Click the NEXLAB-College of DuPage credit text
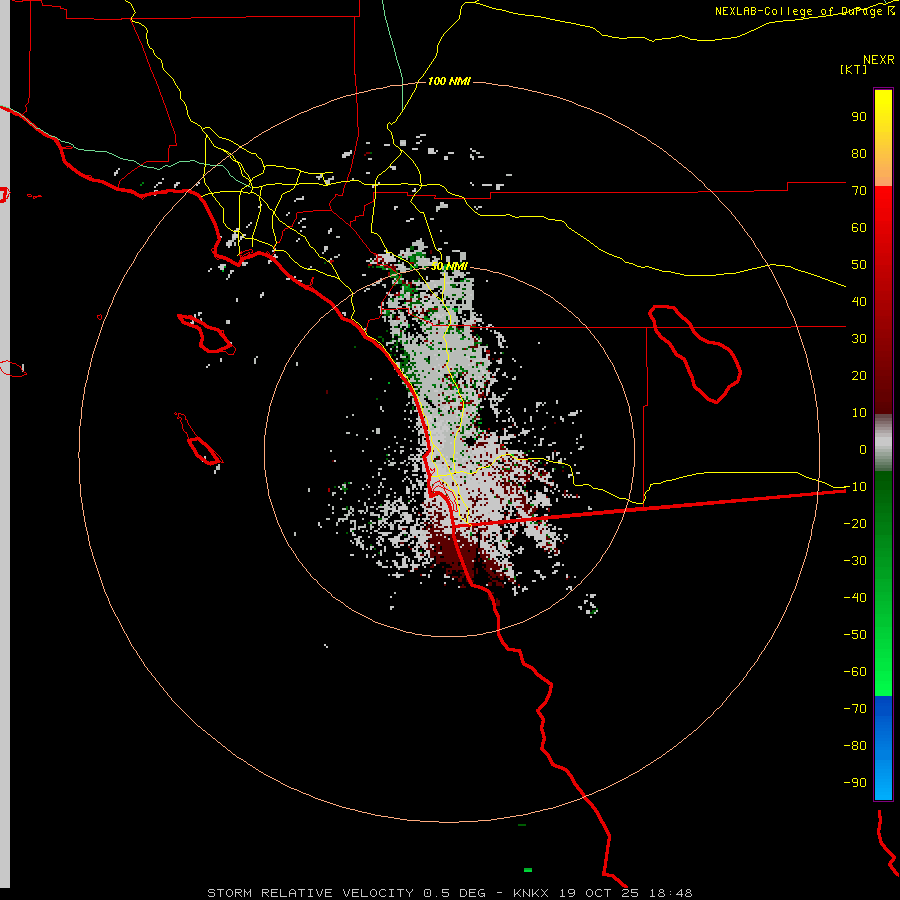Screen dimensions: 900x900 point(805,11)
